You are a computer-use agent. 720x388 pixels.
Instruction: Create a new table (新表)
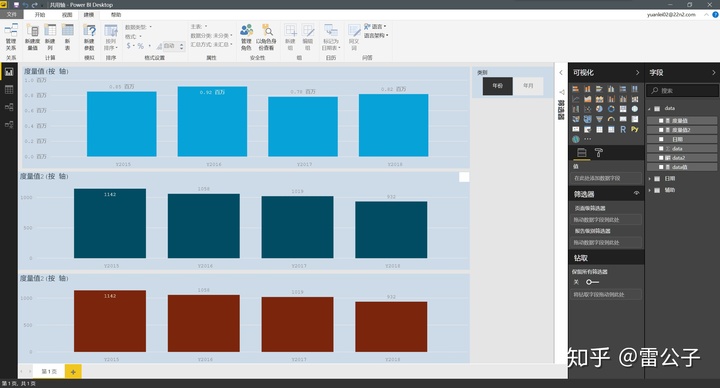coord(68,37)
